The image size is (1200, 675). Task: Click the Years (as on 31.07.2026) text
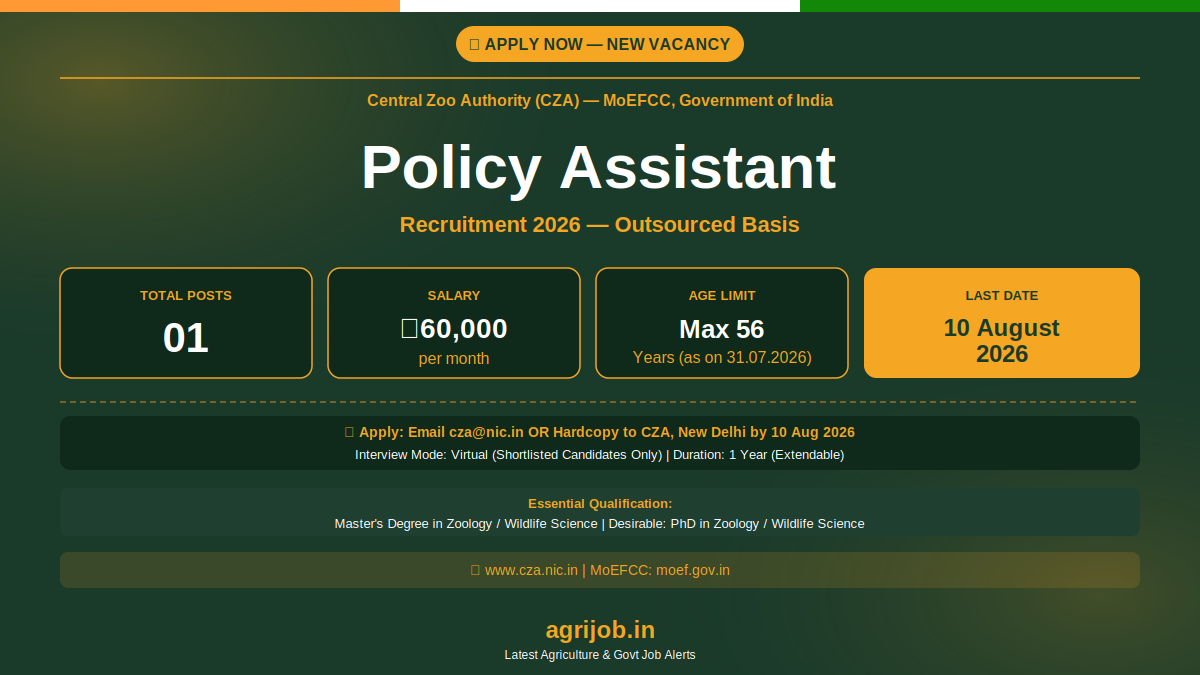click(x=722, y=357)
